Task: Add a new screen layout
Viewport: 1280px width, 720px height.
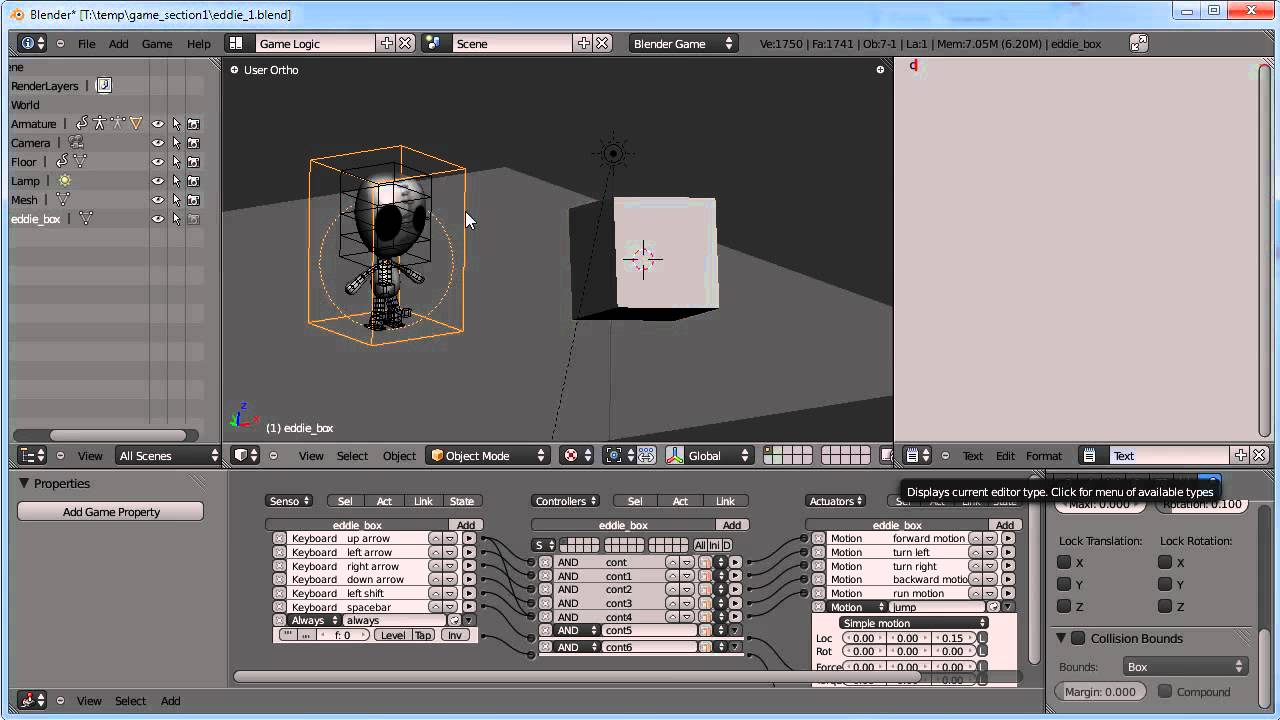Action: pos(386,43)
